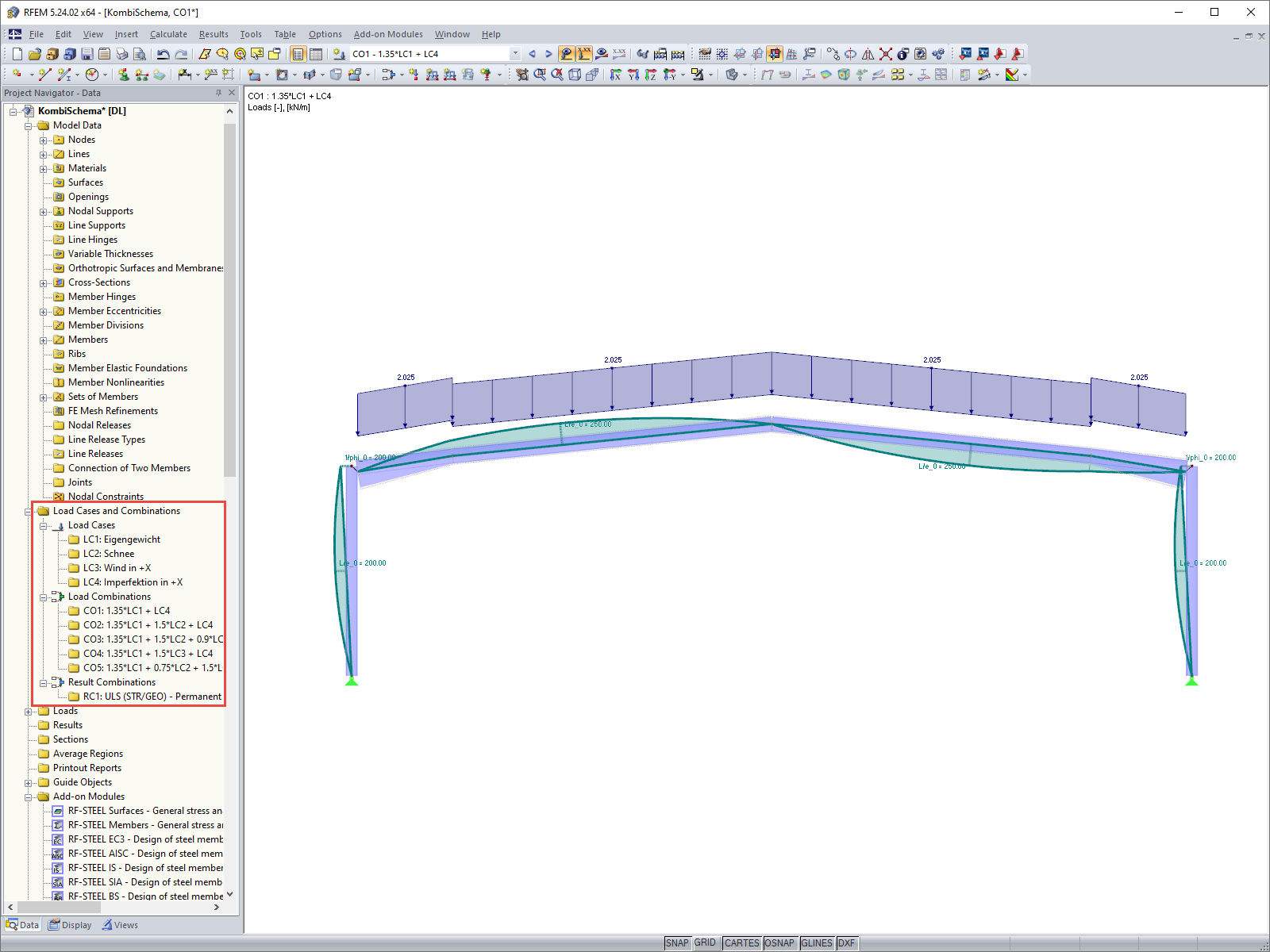The image size is (1270, 952).
Task: Click the view in Z direction icon
Action: click(x=651, y=75)
